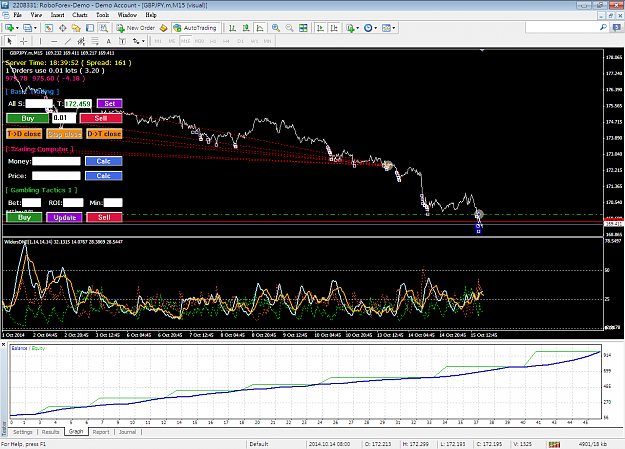
Task: Tile chart windows icon
Action: pos(303,28)
